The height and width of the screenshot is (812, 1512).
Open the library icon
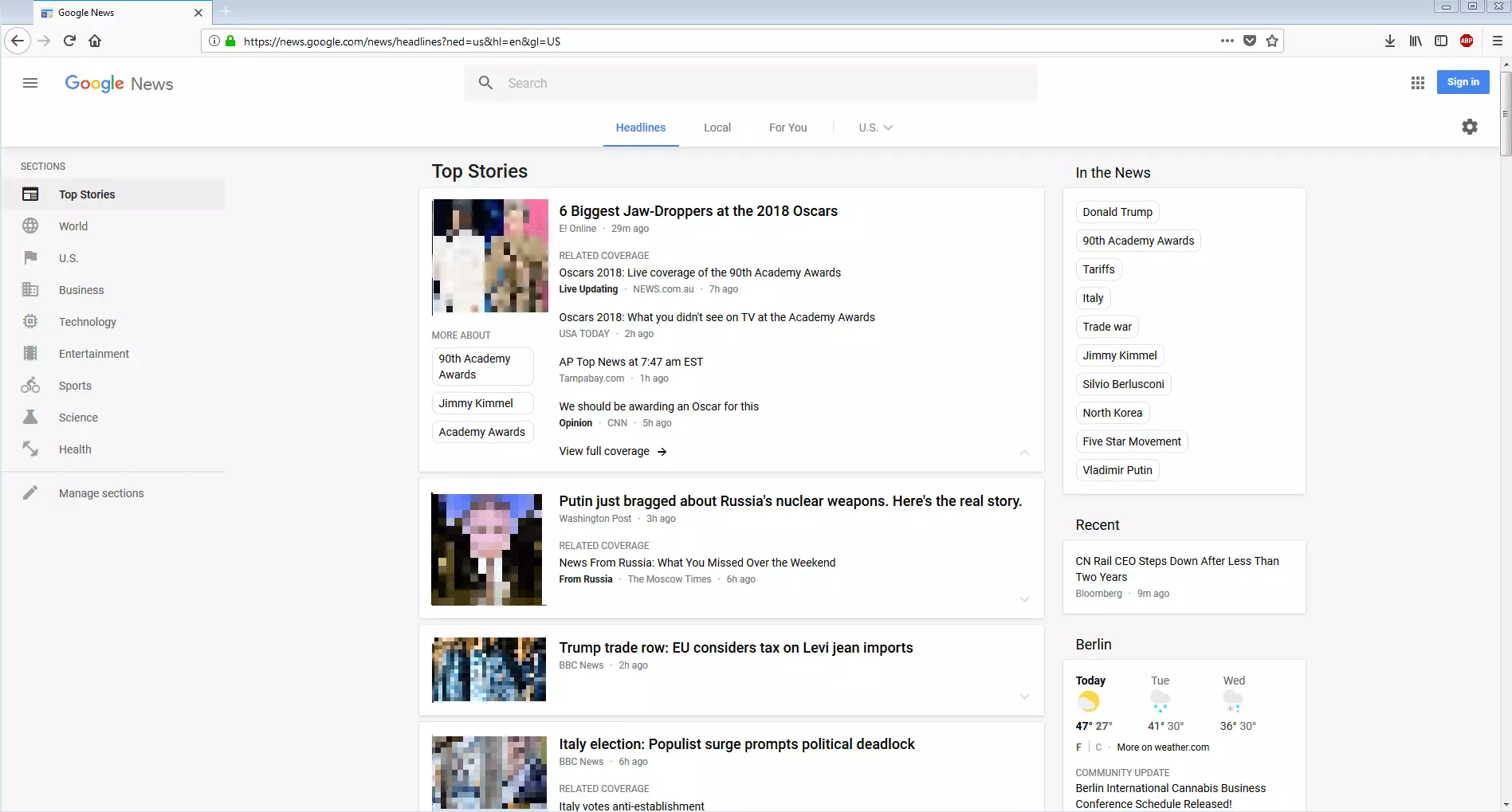1416,41
